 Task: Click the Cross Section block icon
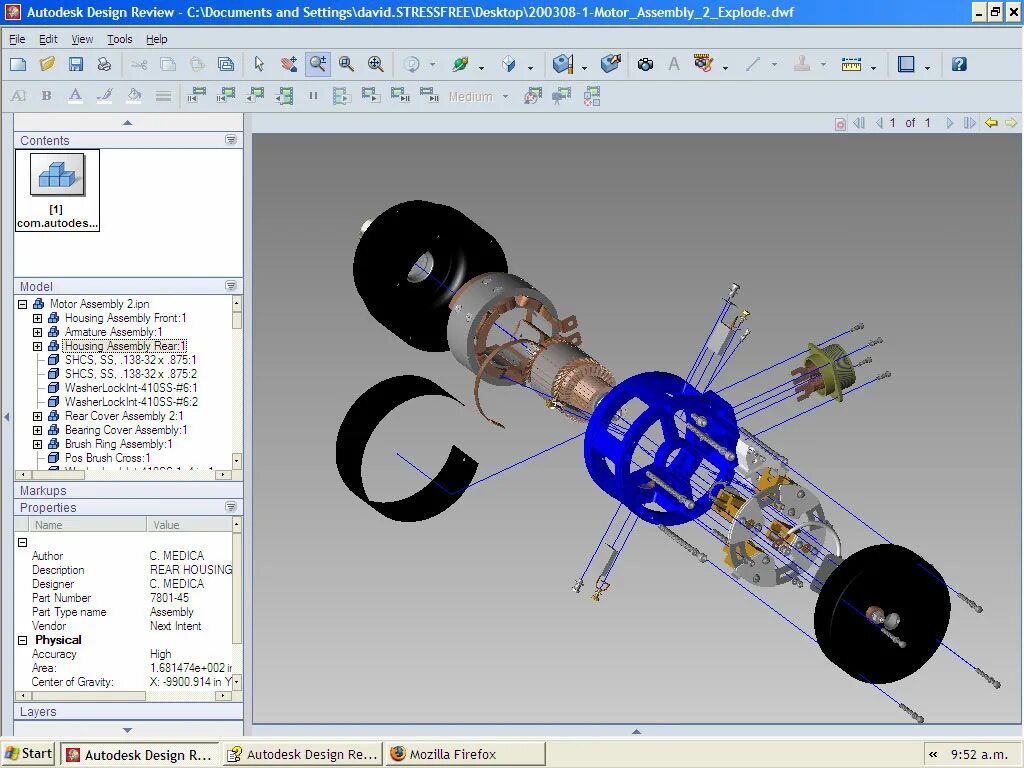(x=563, y=64)
